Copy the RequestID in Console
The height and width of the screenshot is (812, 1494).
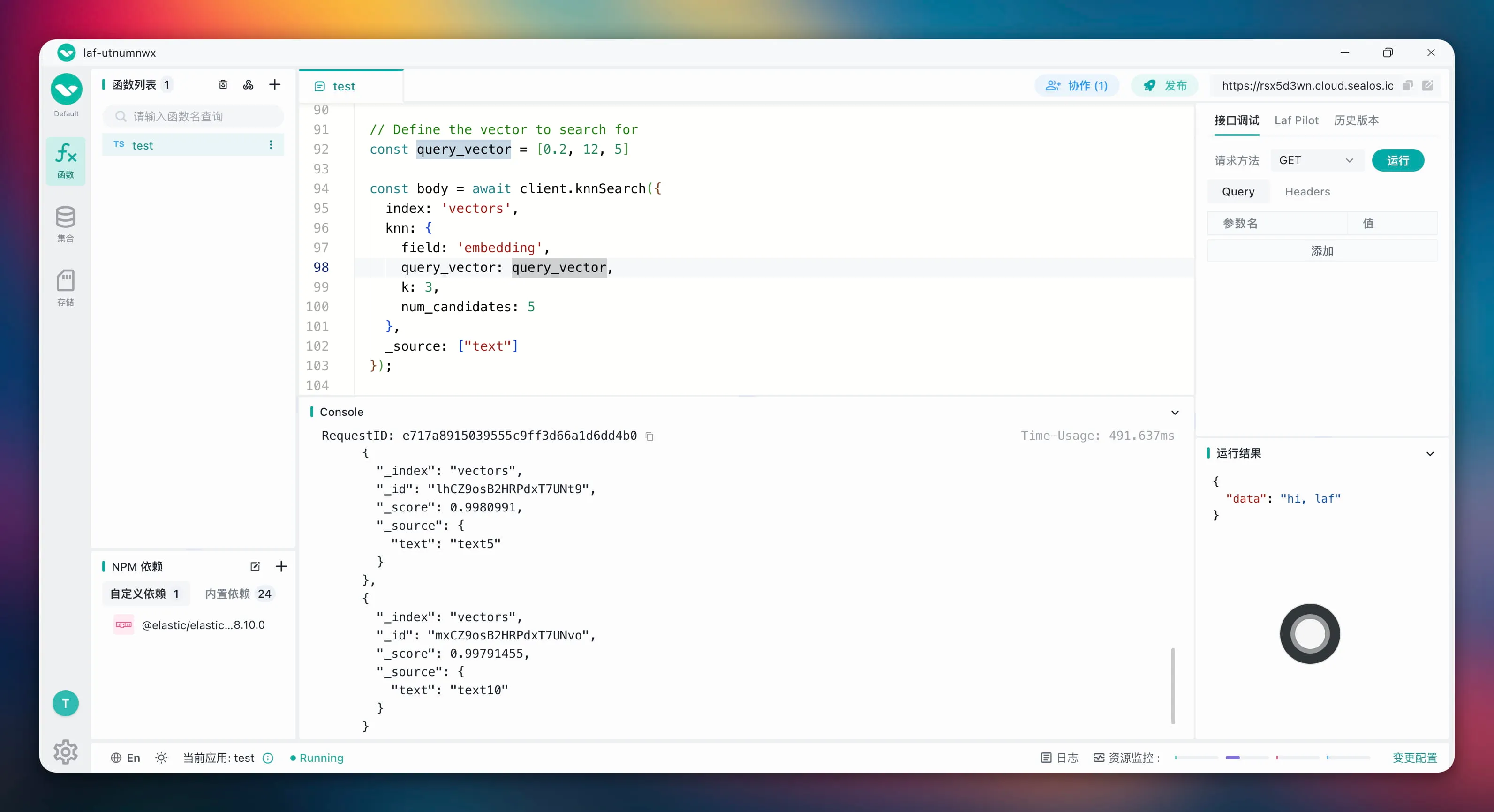649,436
